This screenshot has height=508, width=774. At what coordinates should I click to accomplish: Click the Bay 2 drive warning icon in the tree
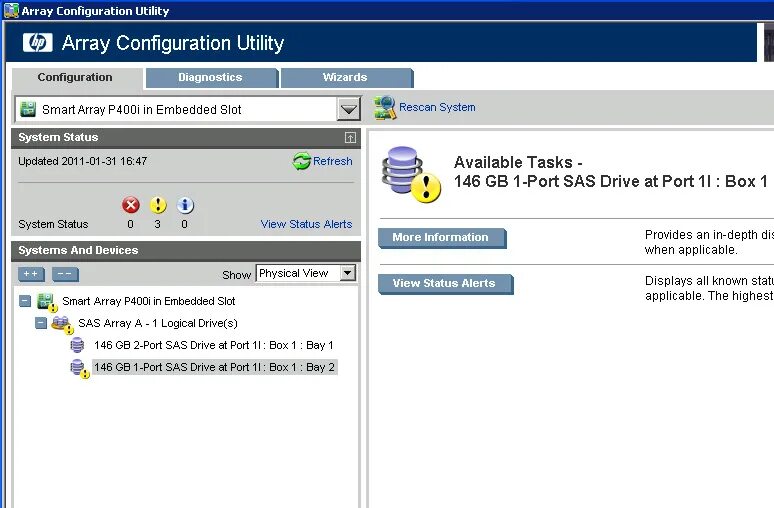79,368
